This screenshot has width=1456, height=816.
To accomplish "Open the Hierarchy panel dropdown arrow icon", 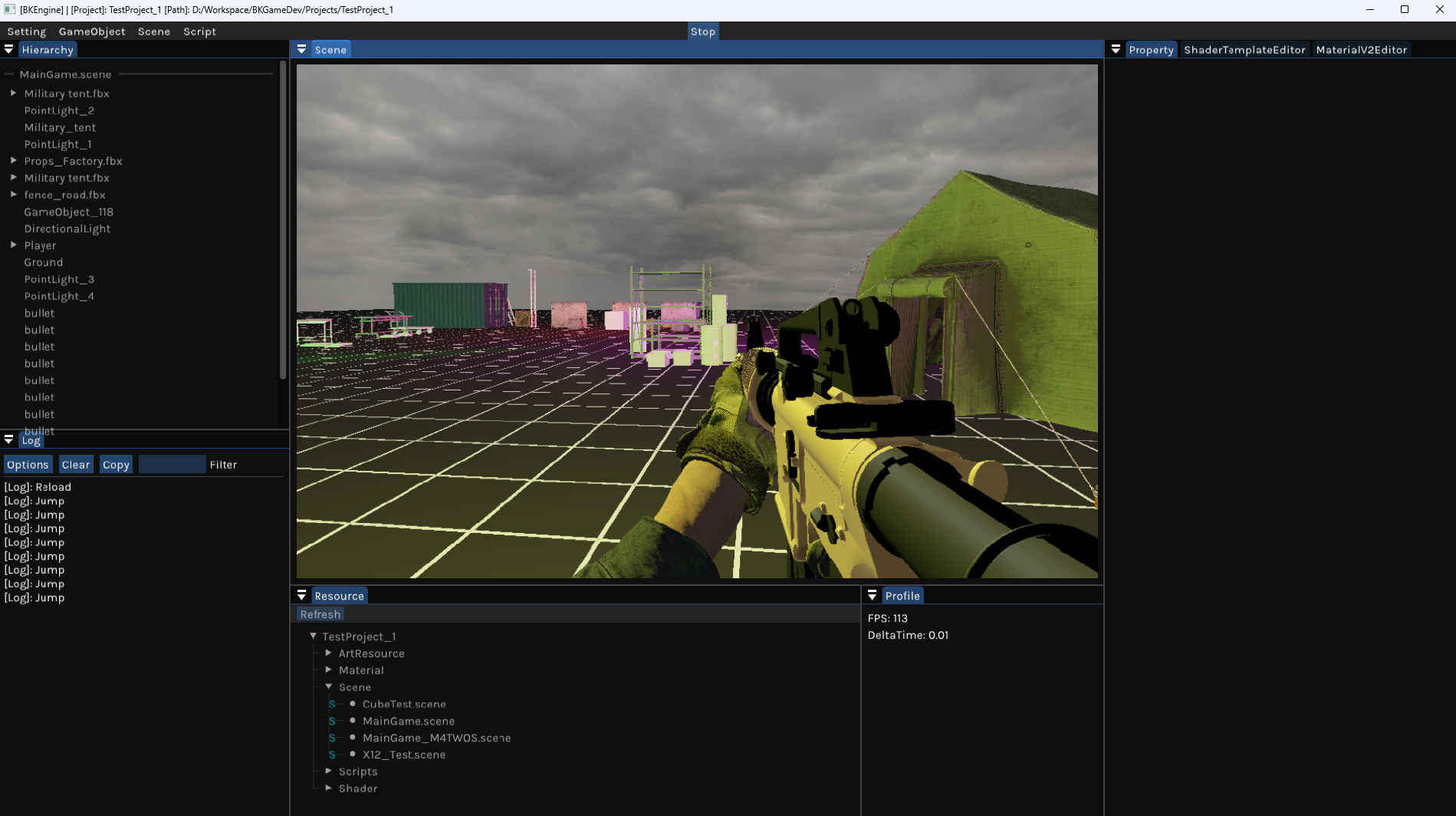I will pyautogui.click(x=8, y=49).
